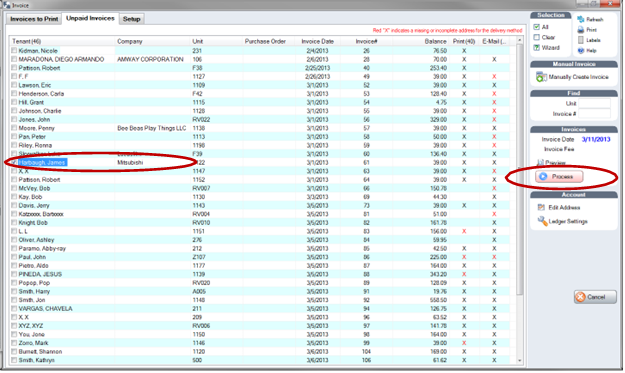Cancel the Invoice window

pos(595,297)
